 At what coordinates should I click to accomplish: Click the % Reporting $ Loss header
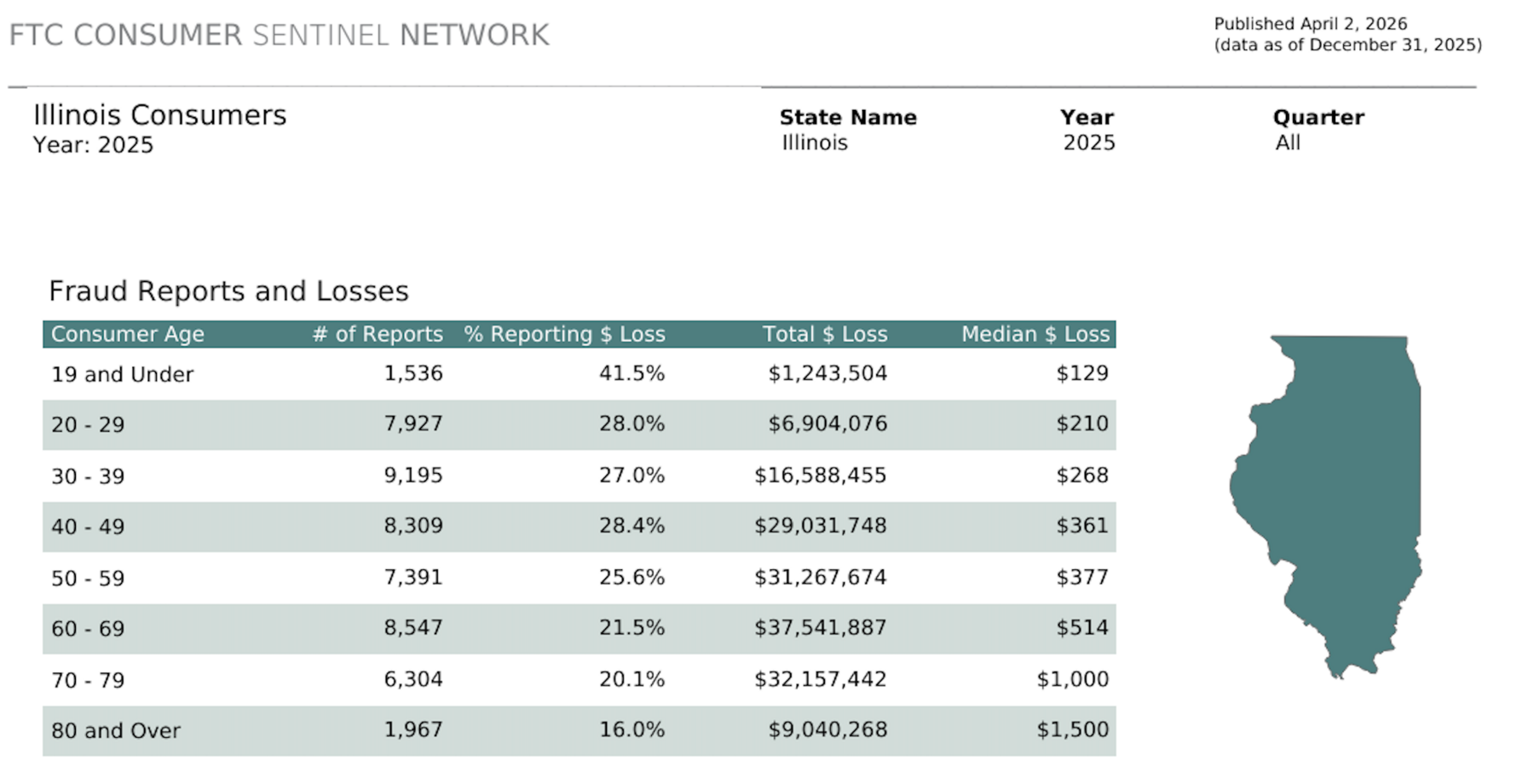click(564, 334)
